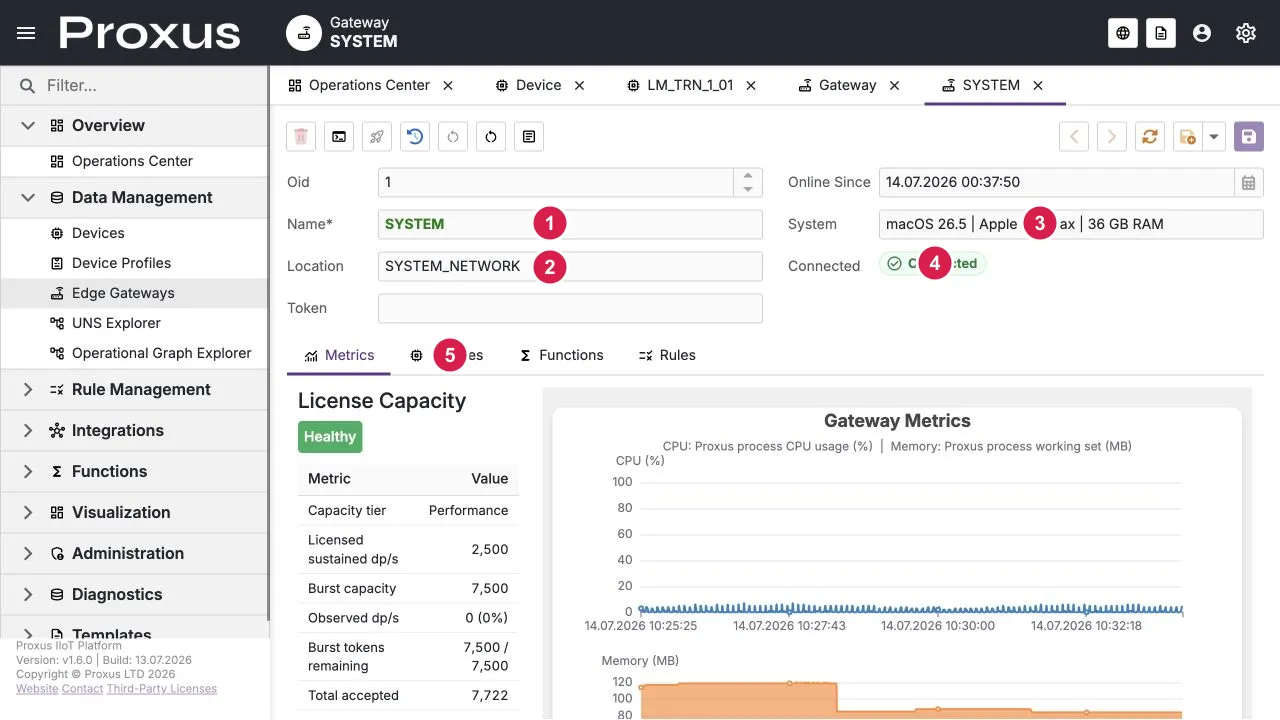1280x720 pixels.
Task: Open the hamburger navigation menu
Action: coord(27,33)
